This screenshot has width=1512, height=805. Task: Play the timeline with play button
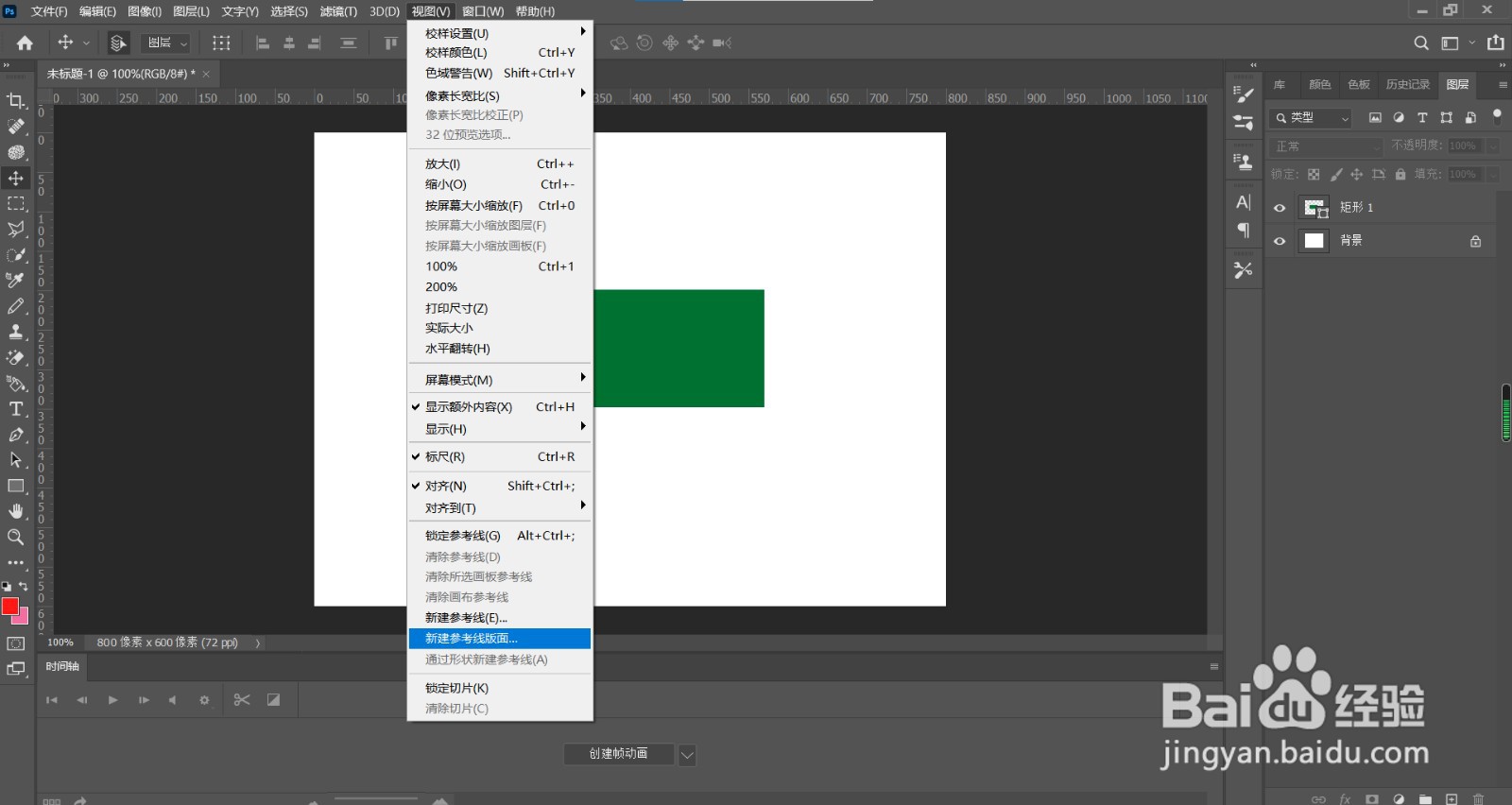(112, 700)
